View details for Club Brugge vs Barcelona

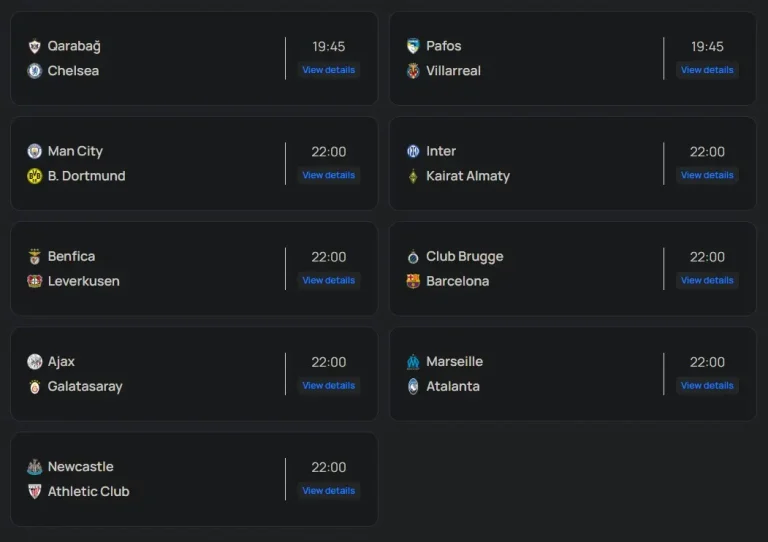coord(707,280)
